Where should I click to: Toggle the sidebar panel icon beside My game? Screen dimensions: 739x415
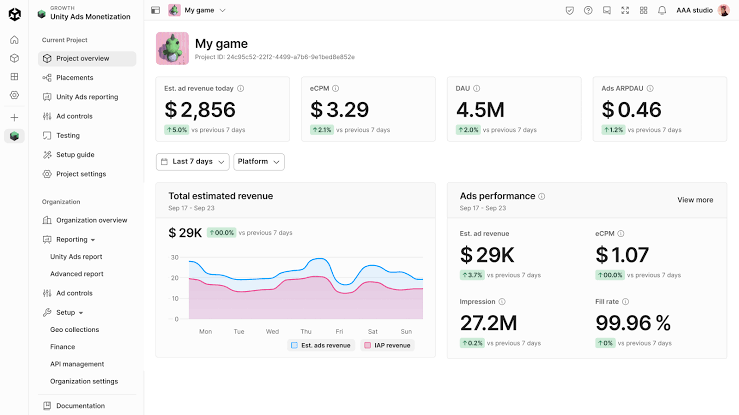156,10
